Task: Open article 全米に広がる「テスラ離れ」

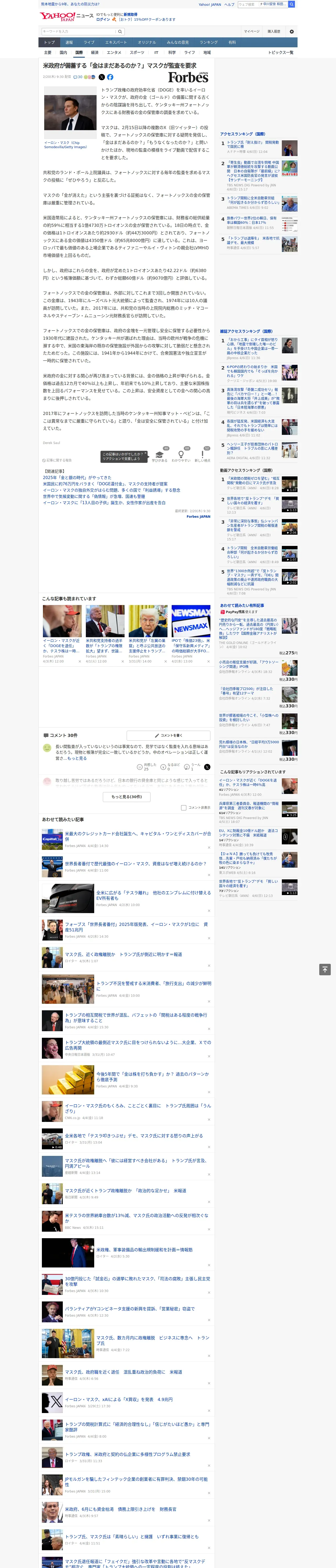Action: pos(153,895)
